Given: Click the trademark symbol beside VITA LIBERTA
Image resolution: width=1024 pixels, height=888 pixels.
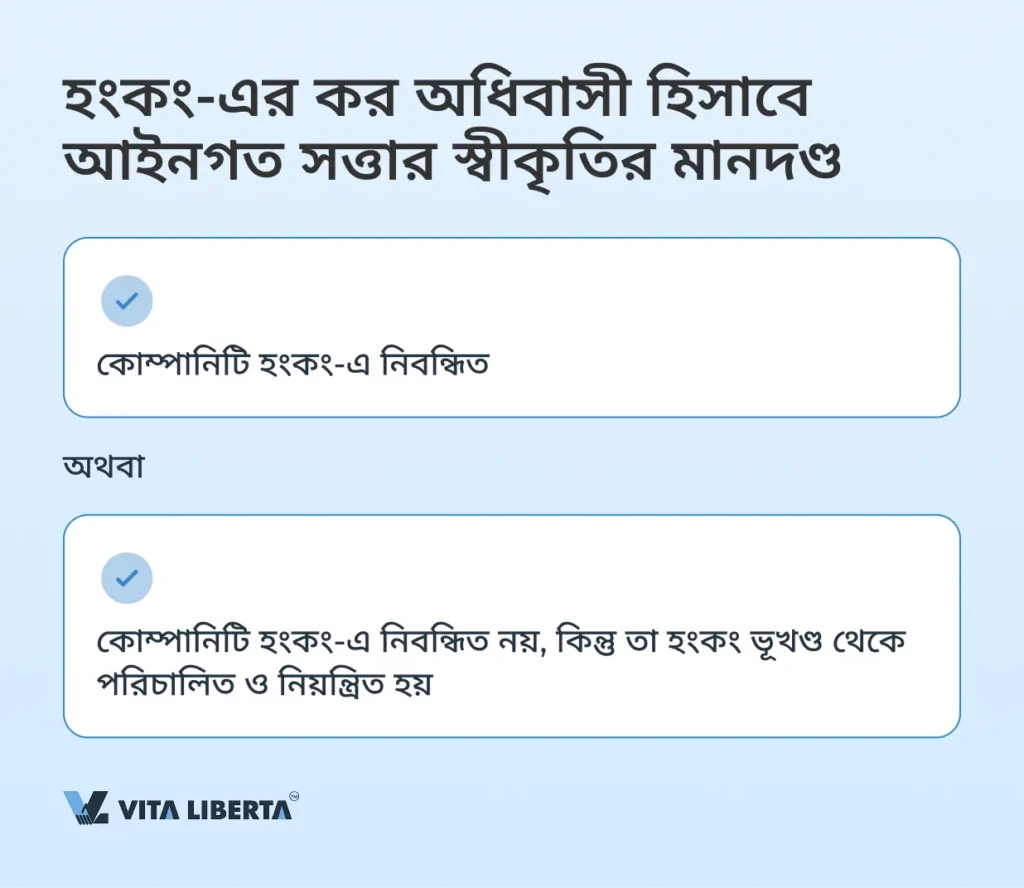Looking at the screenshot, I should [x=294, y=796].
